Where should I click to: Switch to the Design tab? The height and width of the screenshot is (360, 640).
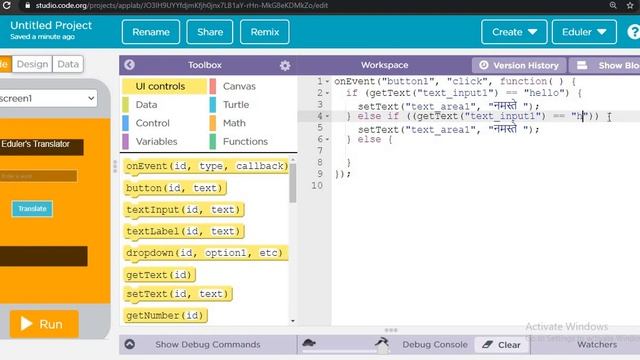tap(32, 64)
